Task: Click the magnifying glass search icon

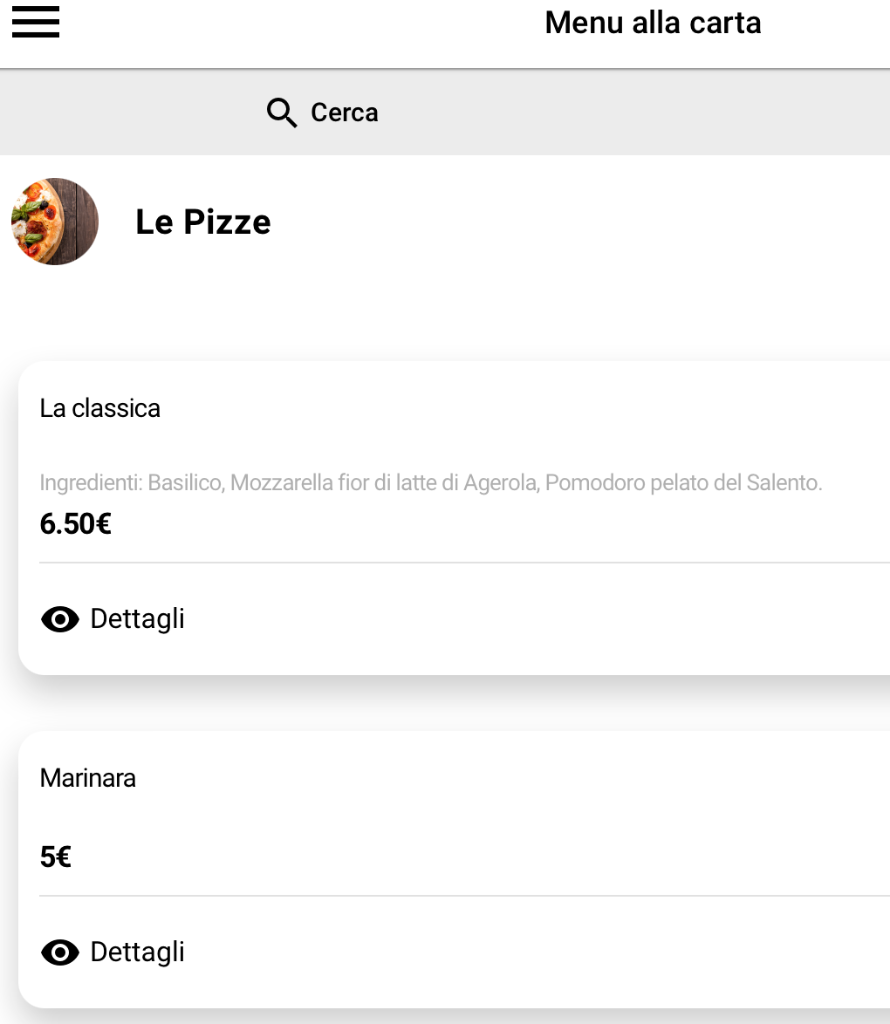Action: click(281, 112)
